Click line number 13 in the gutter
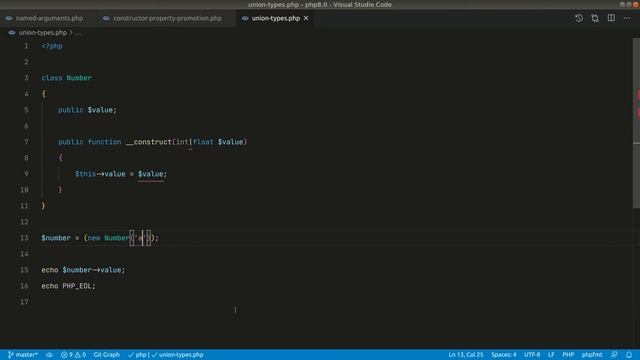Viewport: 640px width, 360px height. (24, 238)
